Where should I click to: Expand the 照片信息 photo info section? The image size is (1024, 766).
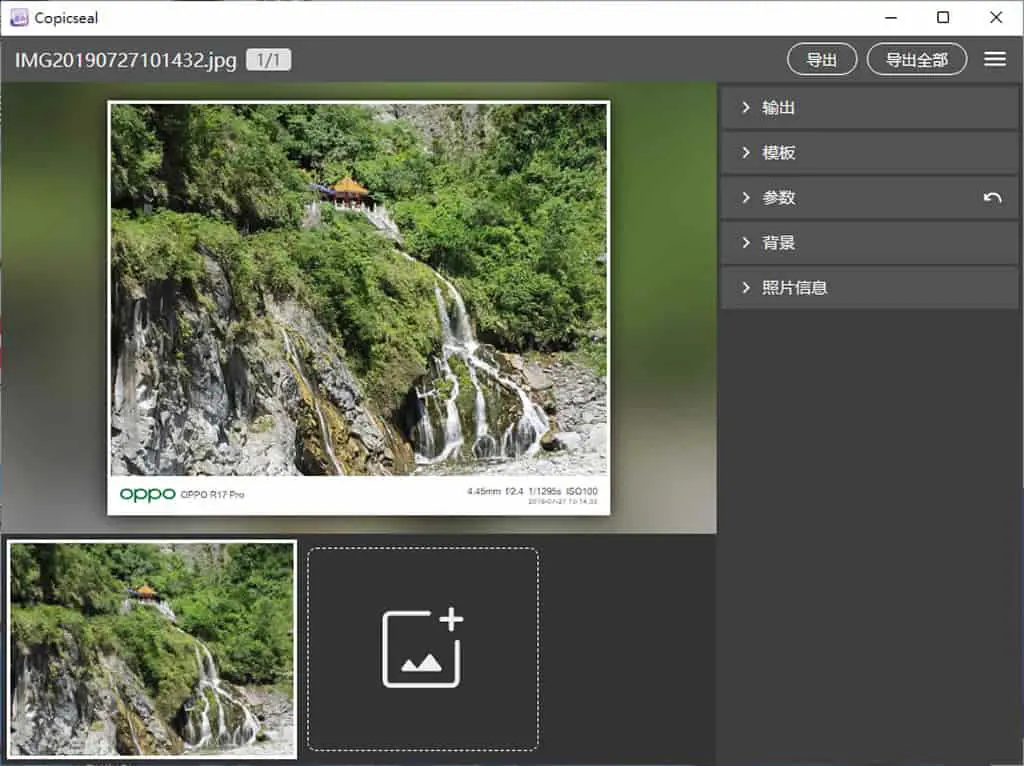pyautogui.click(x=869, y=288)
